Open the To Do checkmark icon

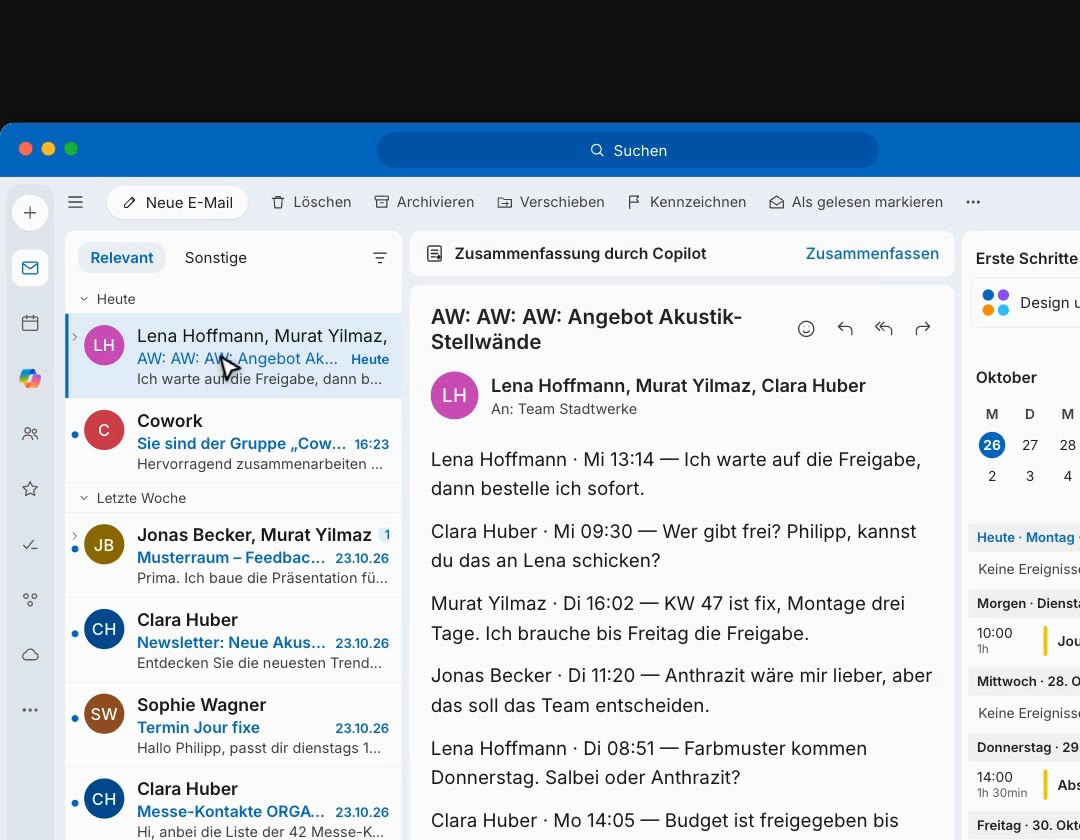click(30, 545)
